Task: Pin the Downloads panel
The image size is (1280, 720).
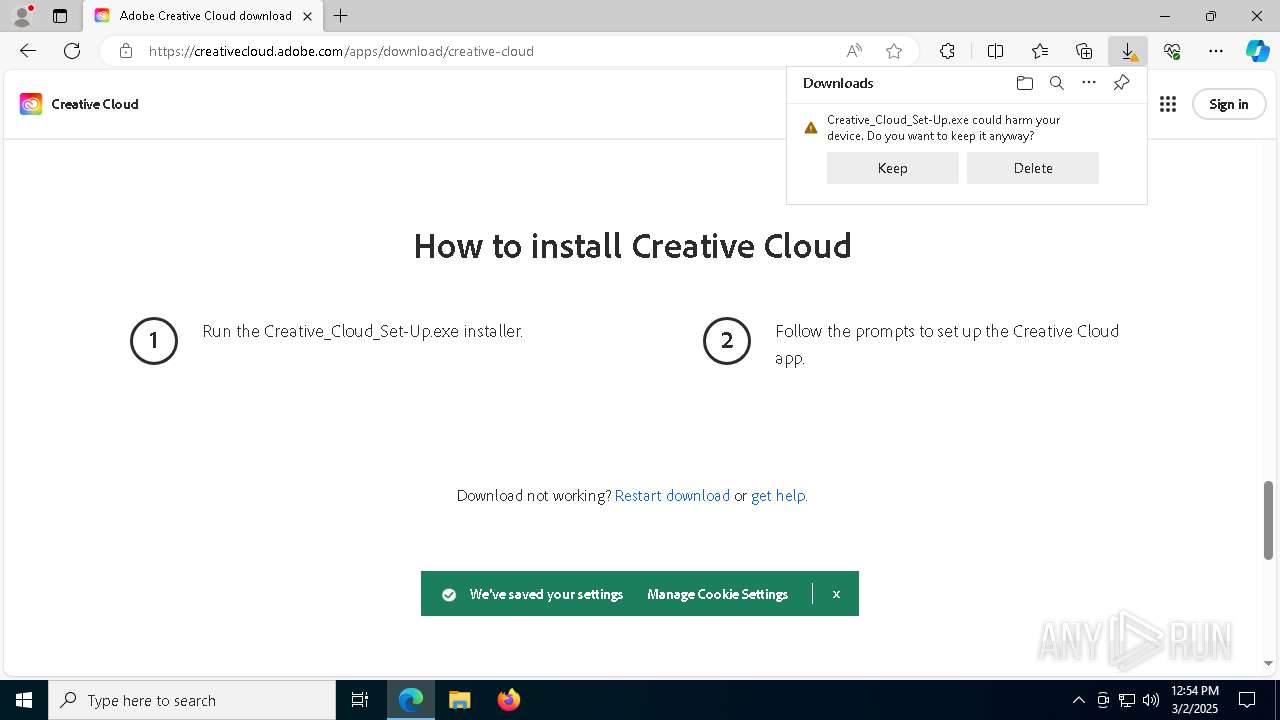Action: pyautogui.click(x=1121, y=83)
